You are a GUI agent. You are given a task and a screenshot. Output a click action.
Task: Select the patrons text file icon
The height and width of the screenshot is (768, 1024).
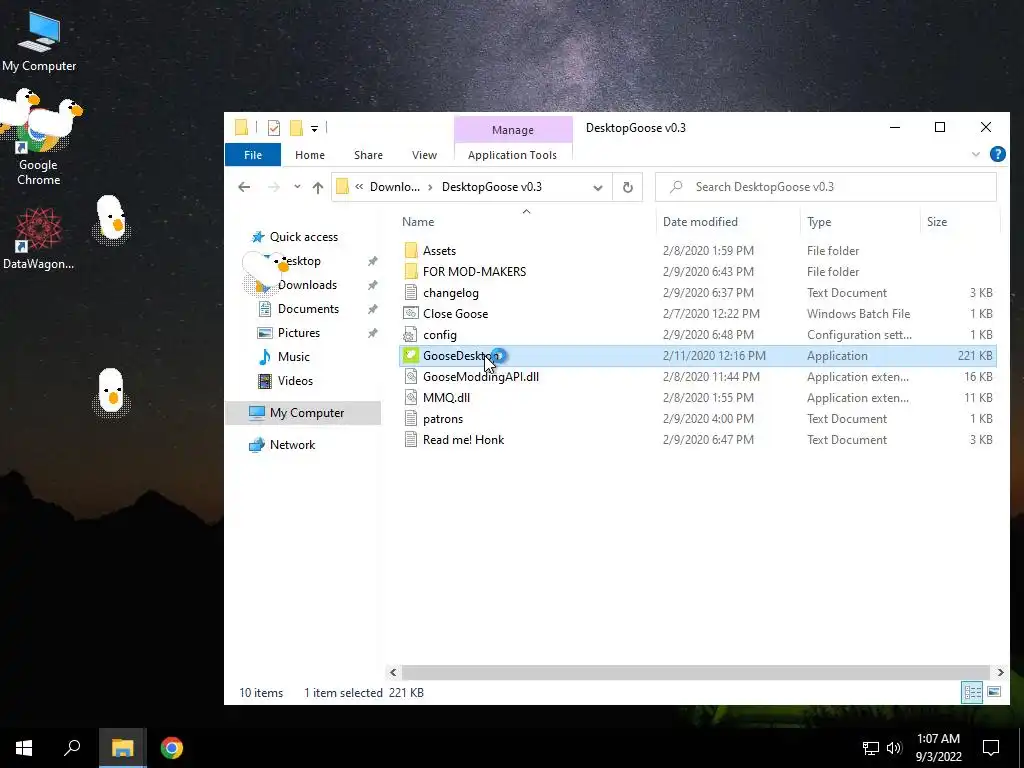(411, 419)
